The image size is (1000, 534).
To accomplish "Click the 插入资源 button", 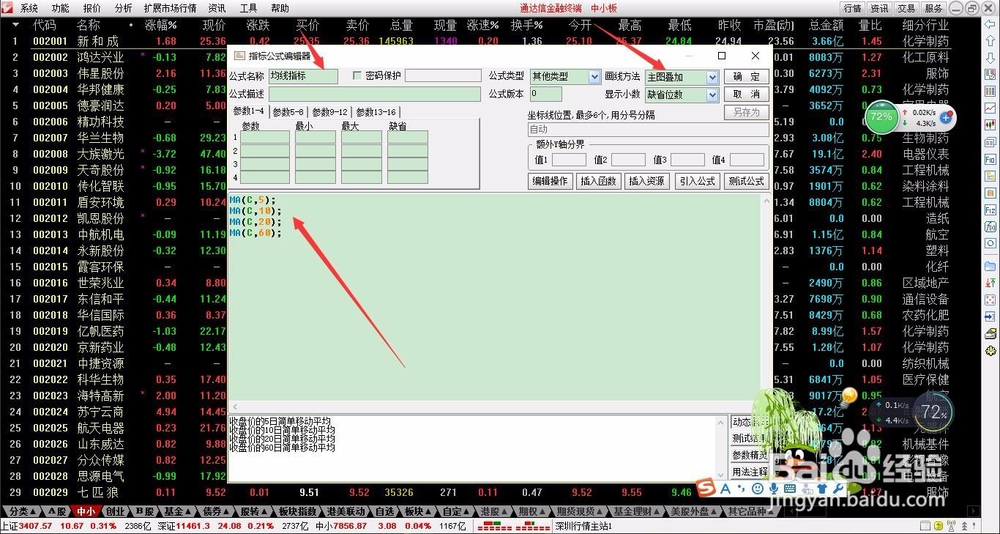I will pos(647,181).
